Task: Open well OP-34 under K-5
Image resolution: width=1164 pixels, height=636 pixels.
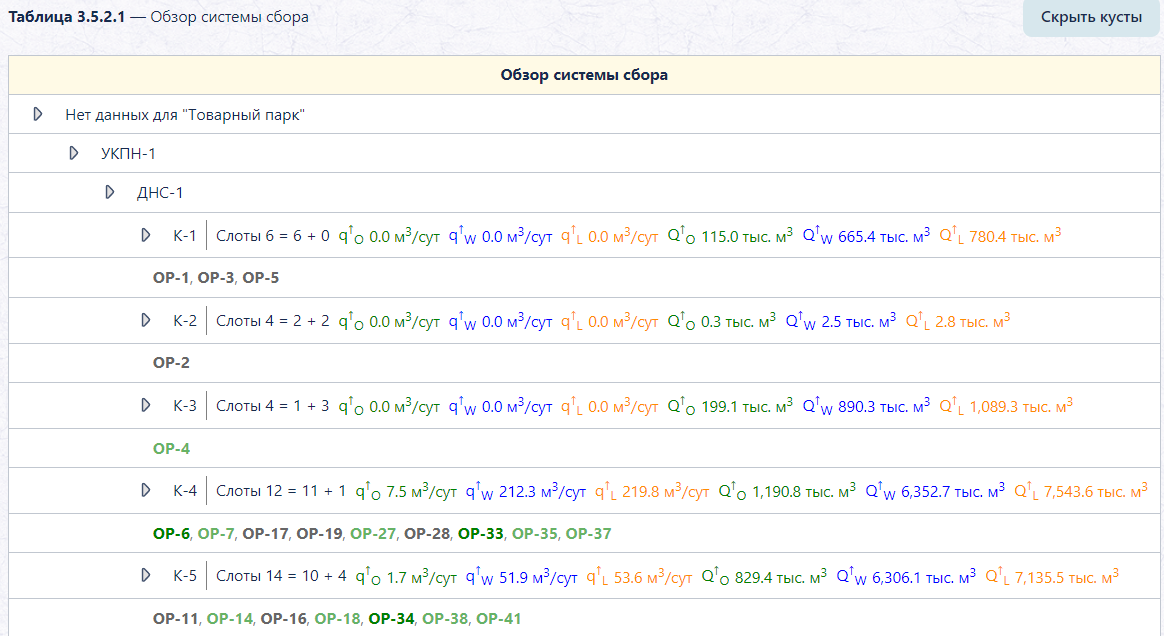Action: point(391,618)
